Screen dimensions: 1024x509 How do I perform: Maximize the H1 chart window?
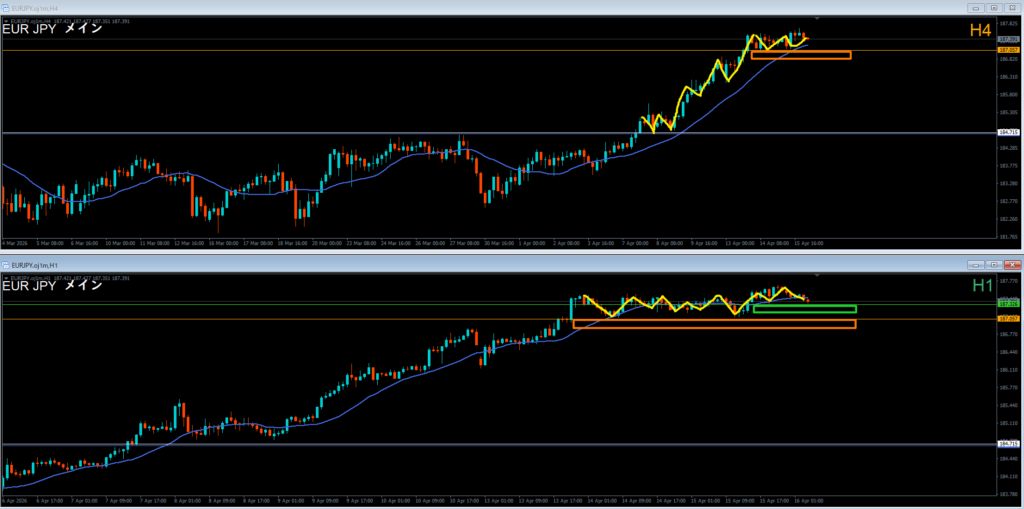coord(993,264)
